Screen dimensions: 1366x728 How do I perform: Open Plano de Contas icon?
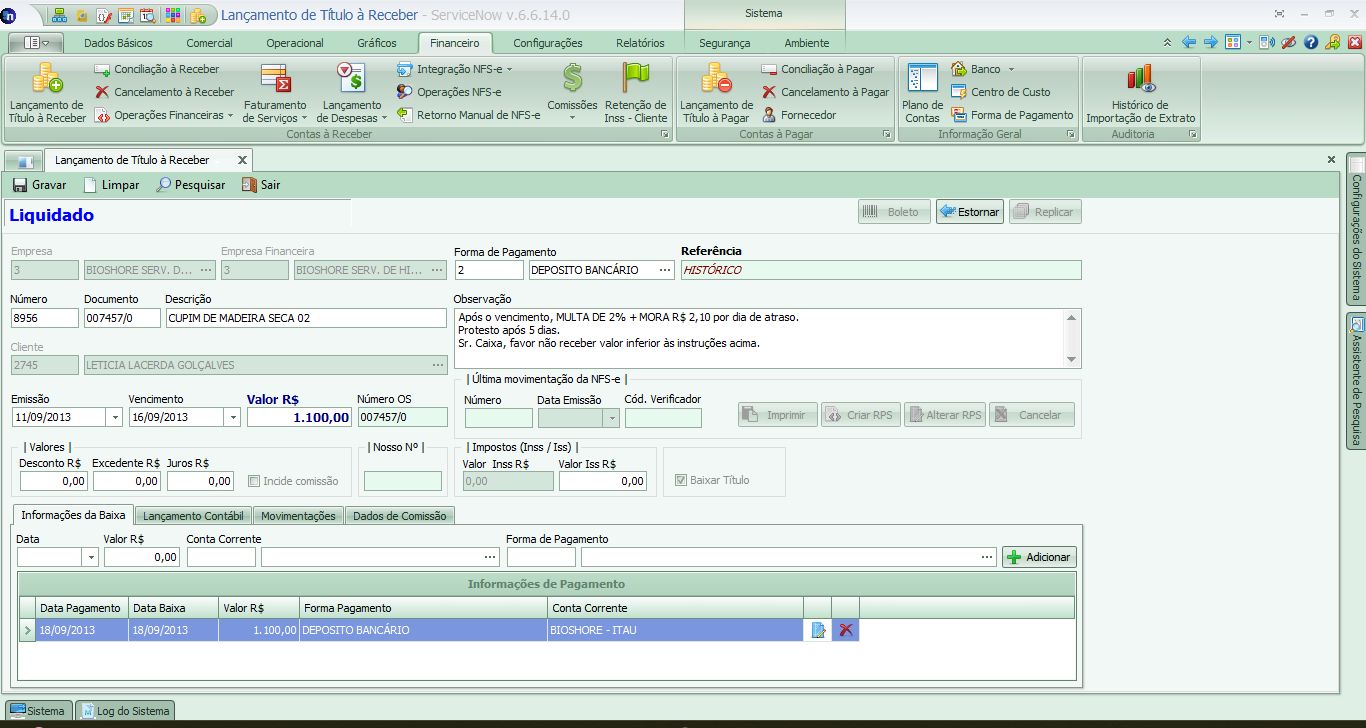tap(922, 79)
